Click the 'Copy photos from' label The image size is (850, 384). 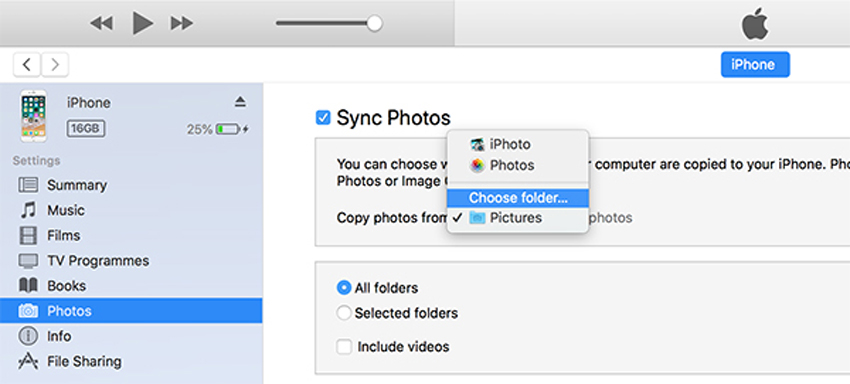tap(391, 218)
